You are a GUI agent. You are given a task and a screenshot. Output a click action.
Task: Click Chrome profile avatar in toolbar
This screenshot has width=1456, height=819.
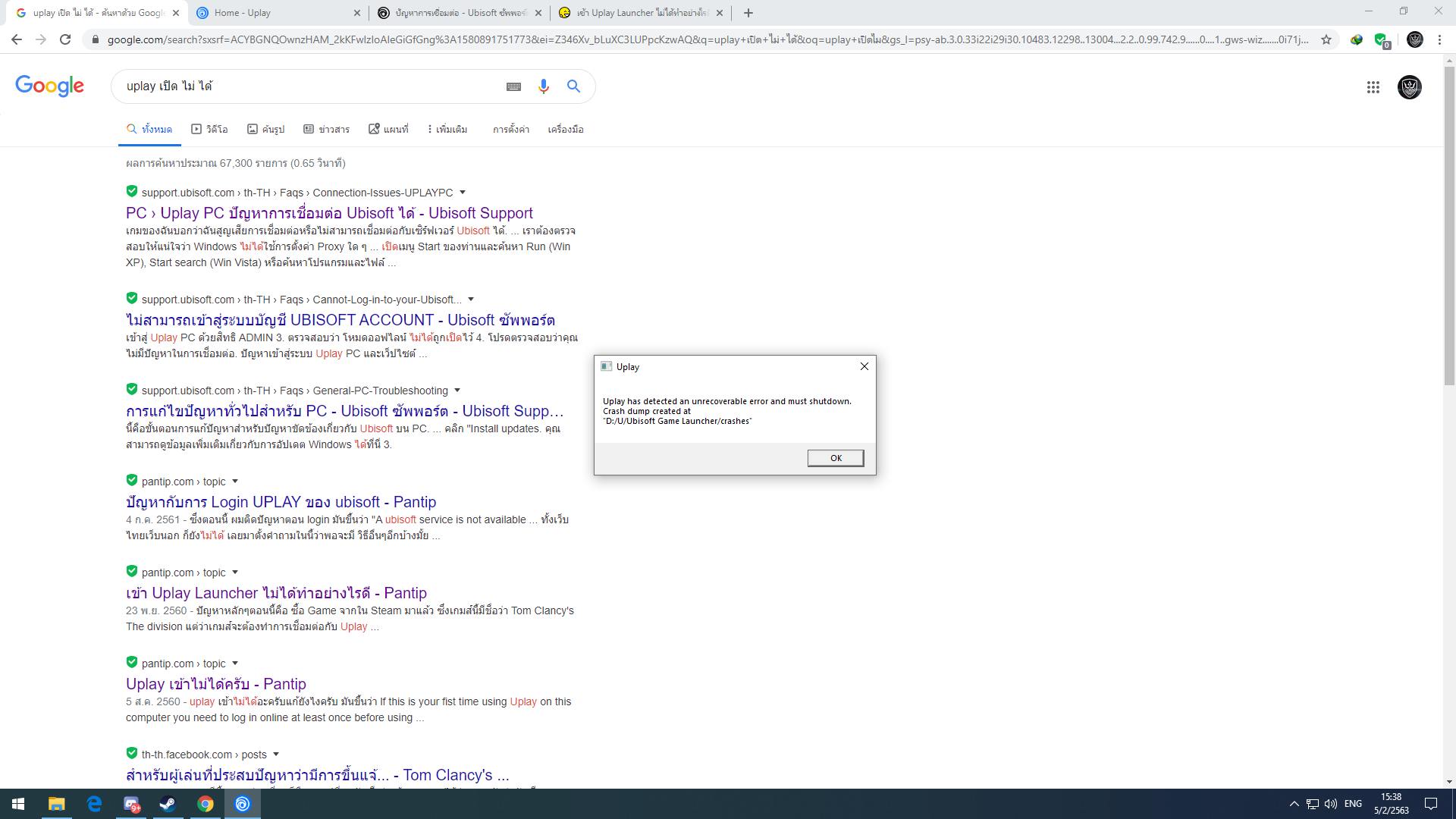1414,39
